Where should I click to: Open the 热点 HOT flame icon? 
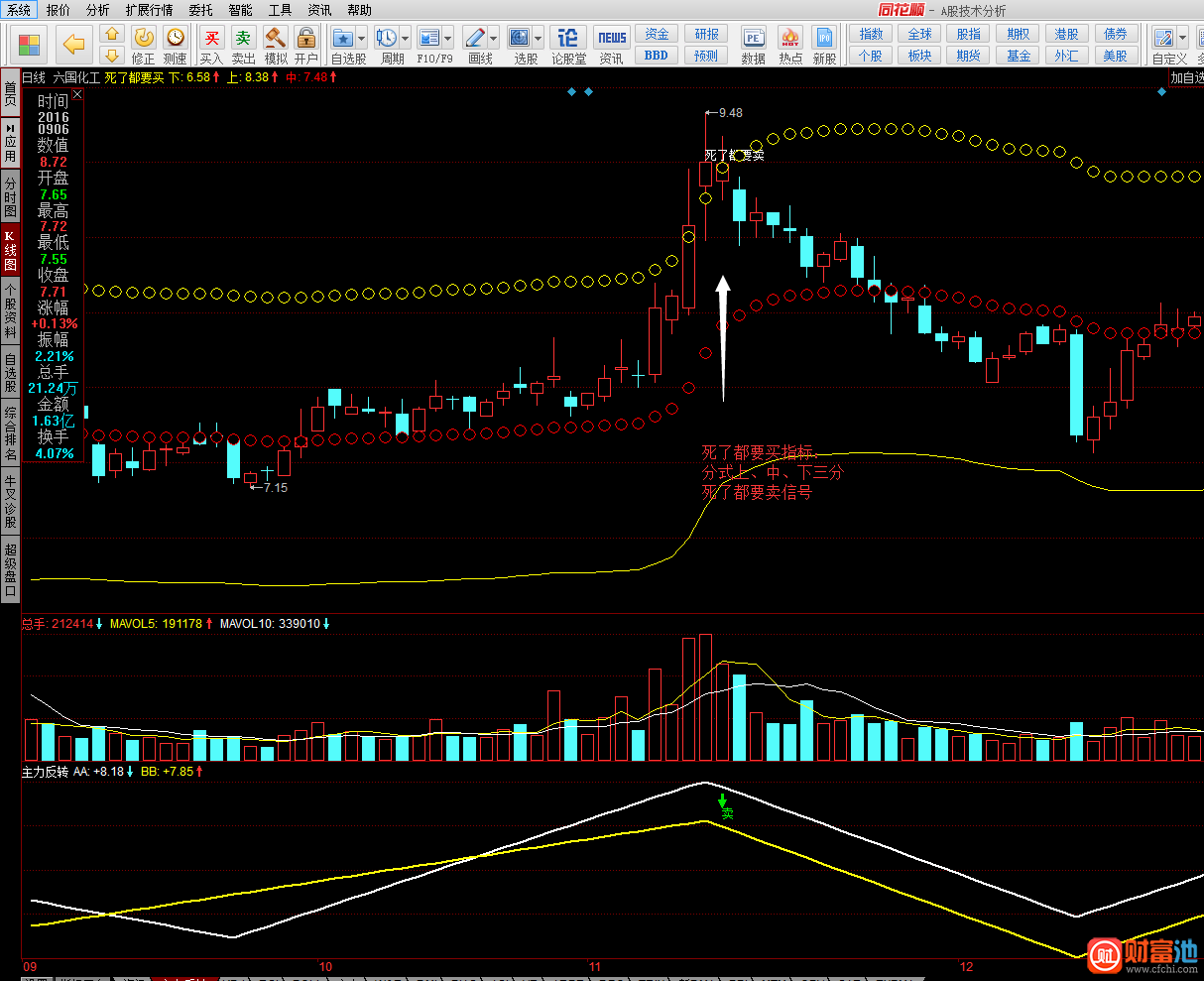pos(790,38)
